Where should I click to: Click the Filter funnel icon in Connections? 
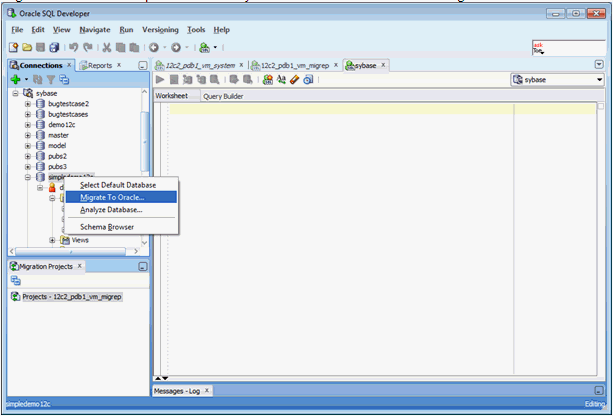49,79
